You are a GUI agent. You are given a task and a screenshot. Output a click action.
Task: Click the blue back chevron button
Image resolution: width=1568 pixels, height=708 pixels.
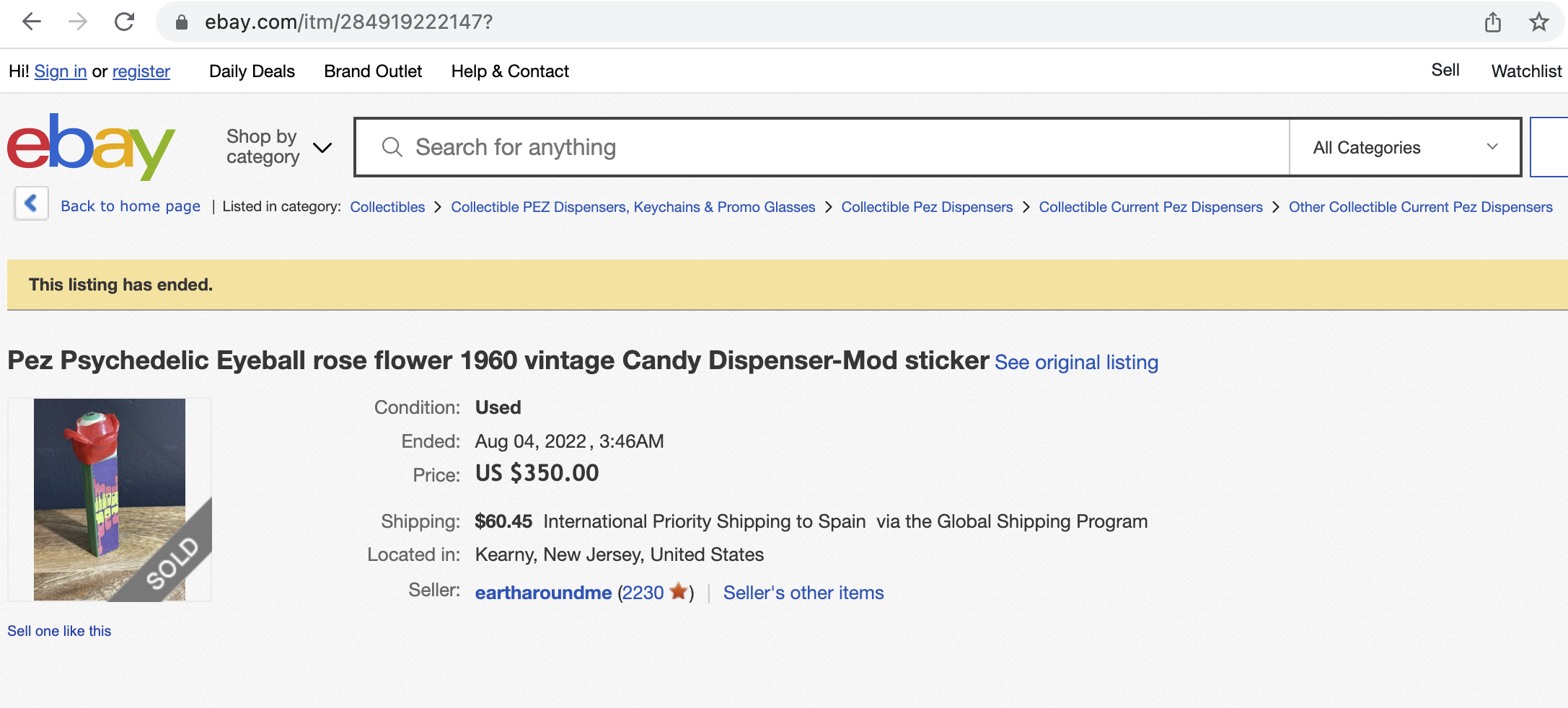click(32, 203)
